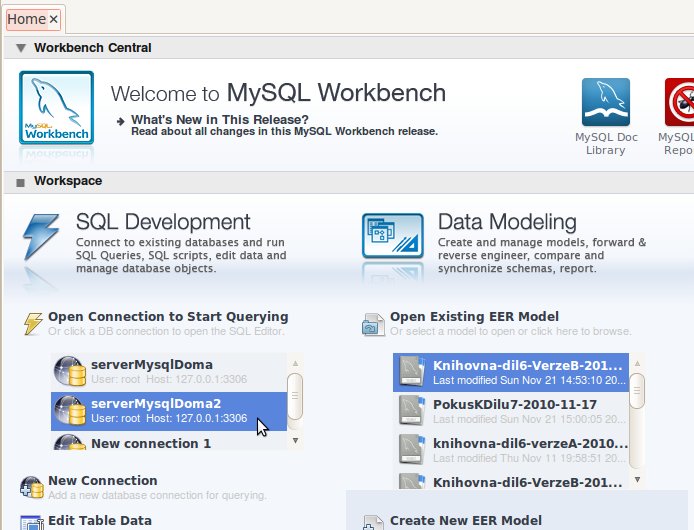This screenshot has height=530, width=694.
Task: Click the Data Modeling heading
Action: pos(507,222)
